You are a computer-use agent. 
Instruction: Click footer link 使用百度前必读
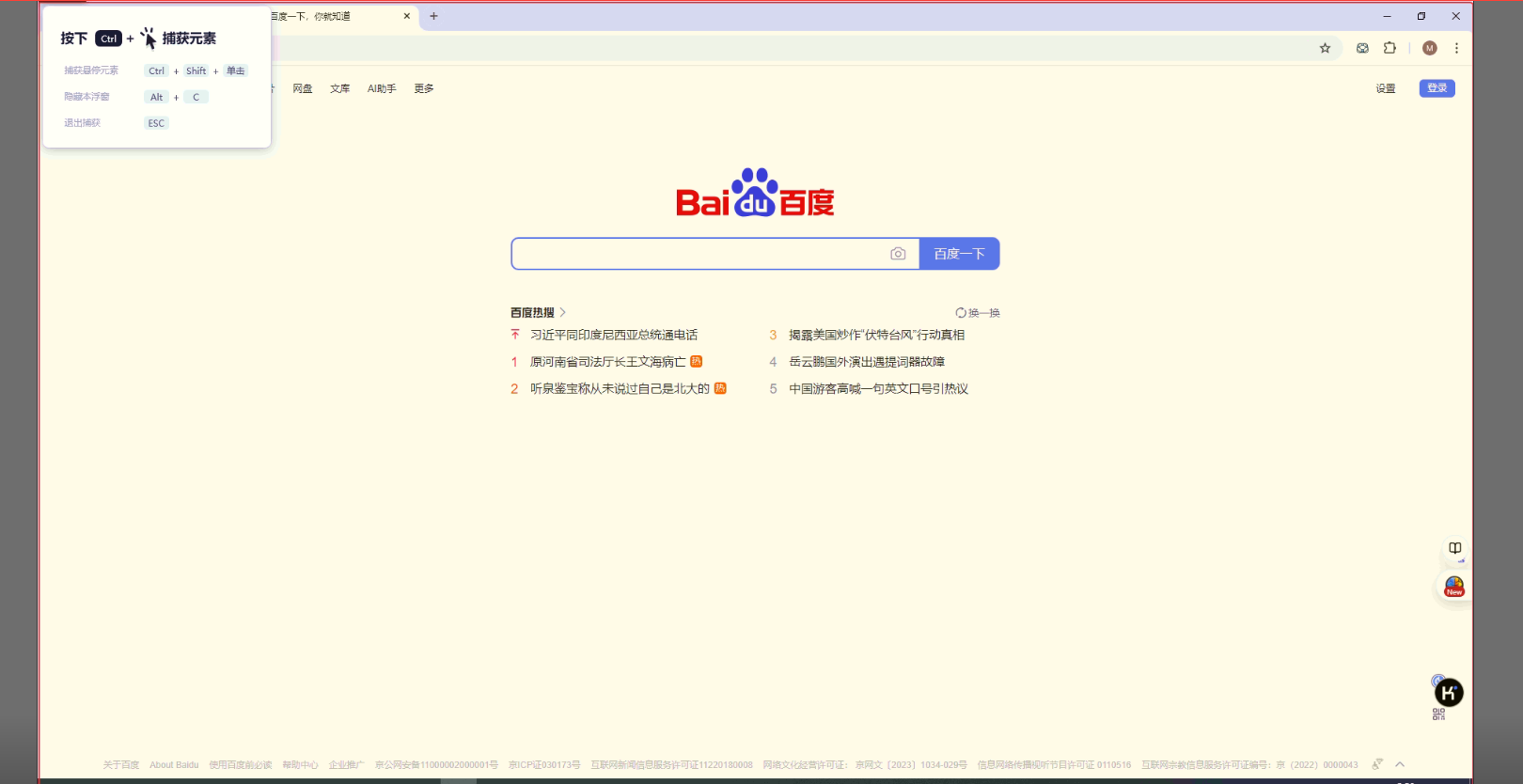tap(241, 765)
